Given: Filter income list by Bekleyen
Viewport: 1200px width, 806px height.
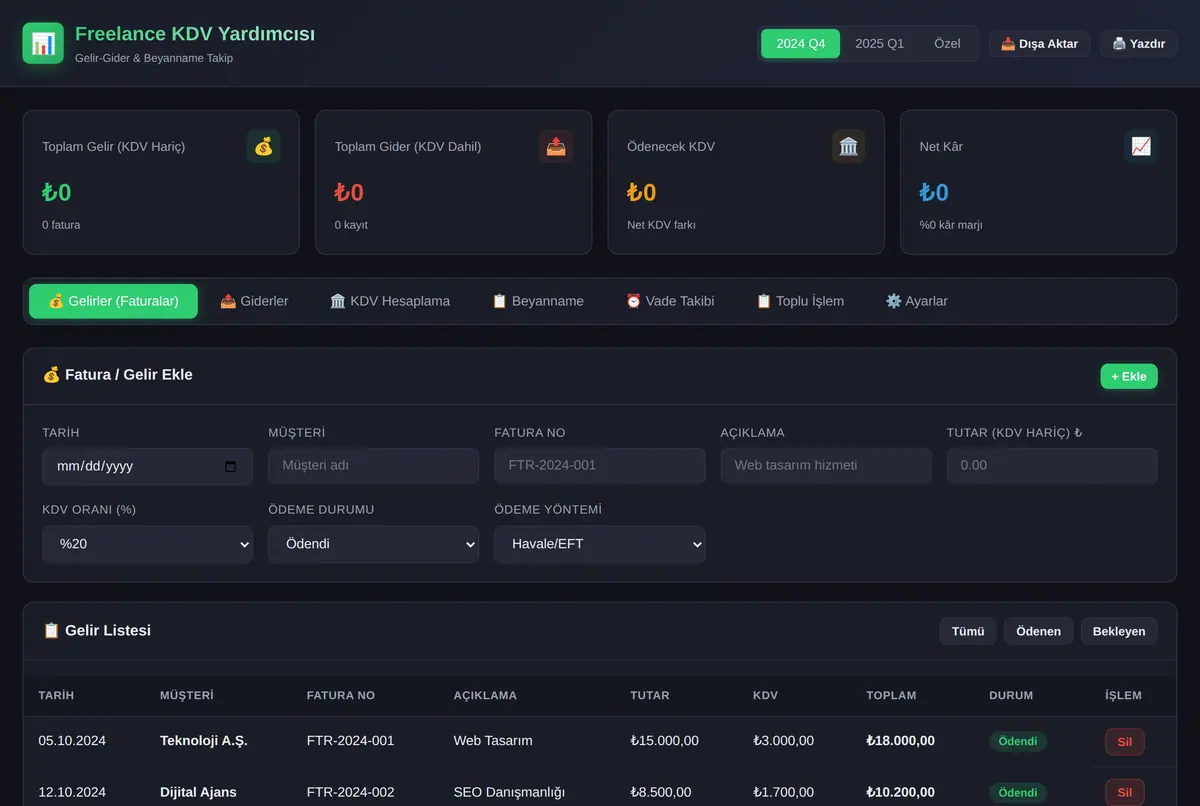Looking at the screenshot, I should 1119,631.
